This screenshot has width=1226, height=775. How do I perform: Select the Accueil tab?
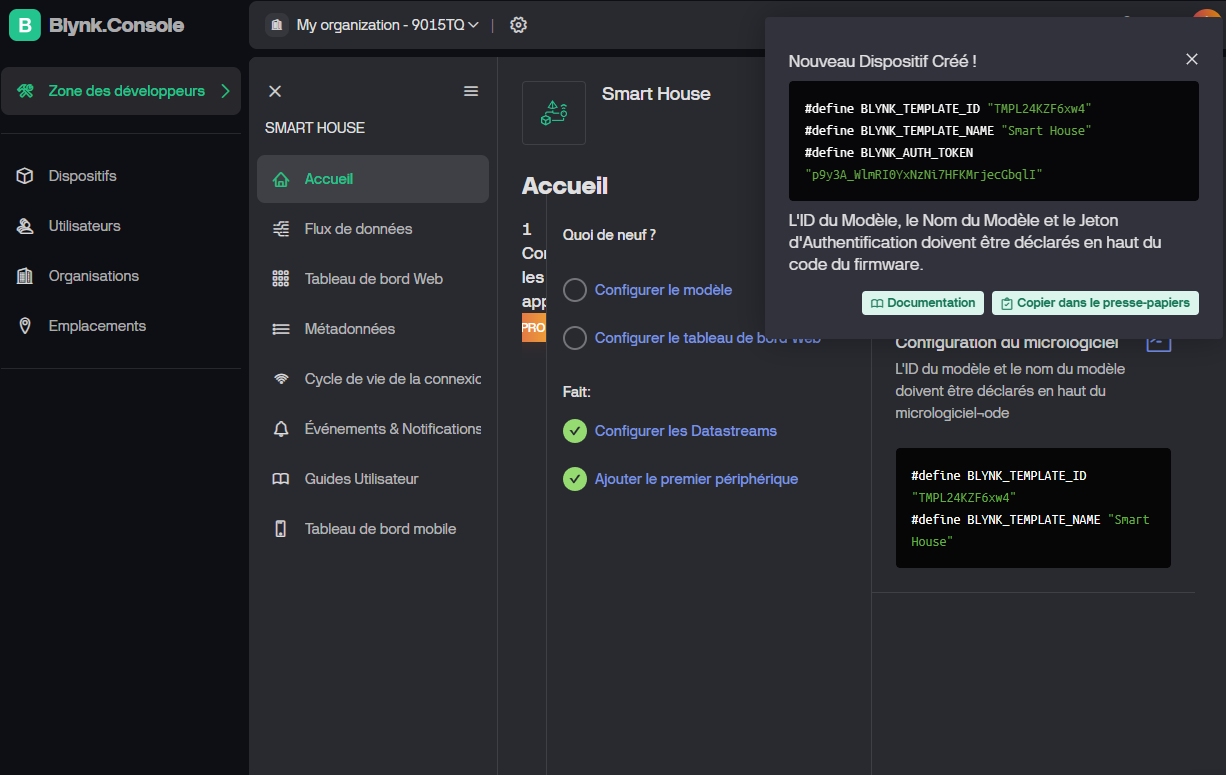(373, 179)
